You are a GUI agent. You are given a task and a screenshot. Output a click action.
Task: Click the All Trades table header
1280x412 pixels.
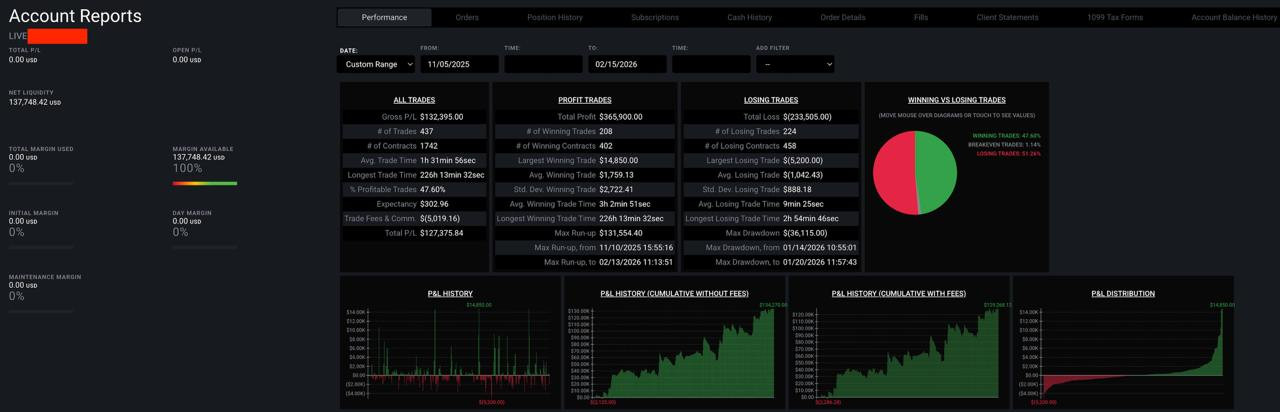click(414, 100)
